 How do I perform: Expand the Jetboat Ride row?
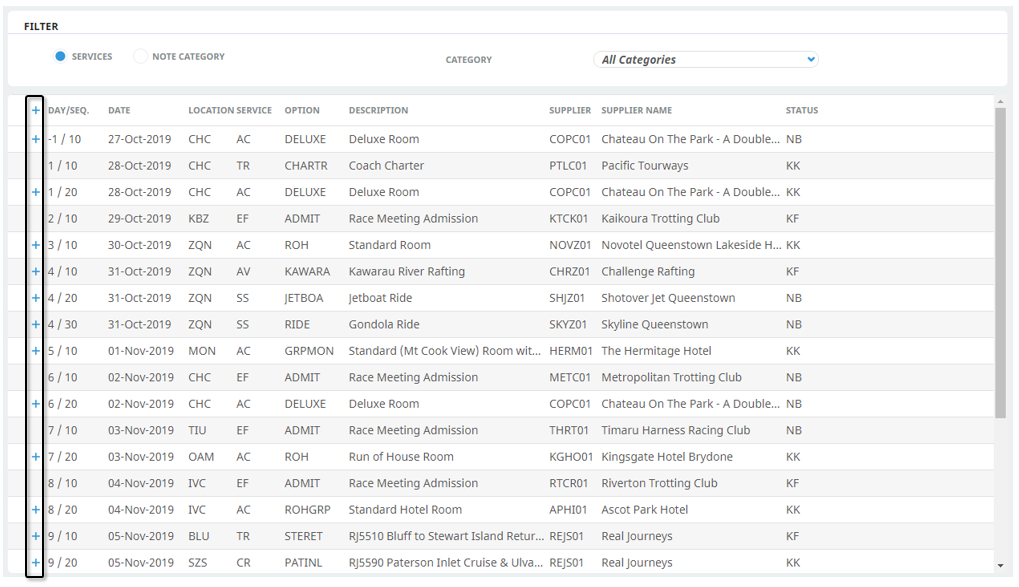point(36,298)
